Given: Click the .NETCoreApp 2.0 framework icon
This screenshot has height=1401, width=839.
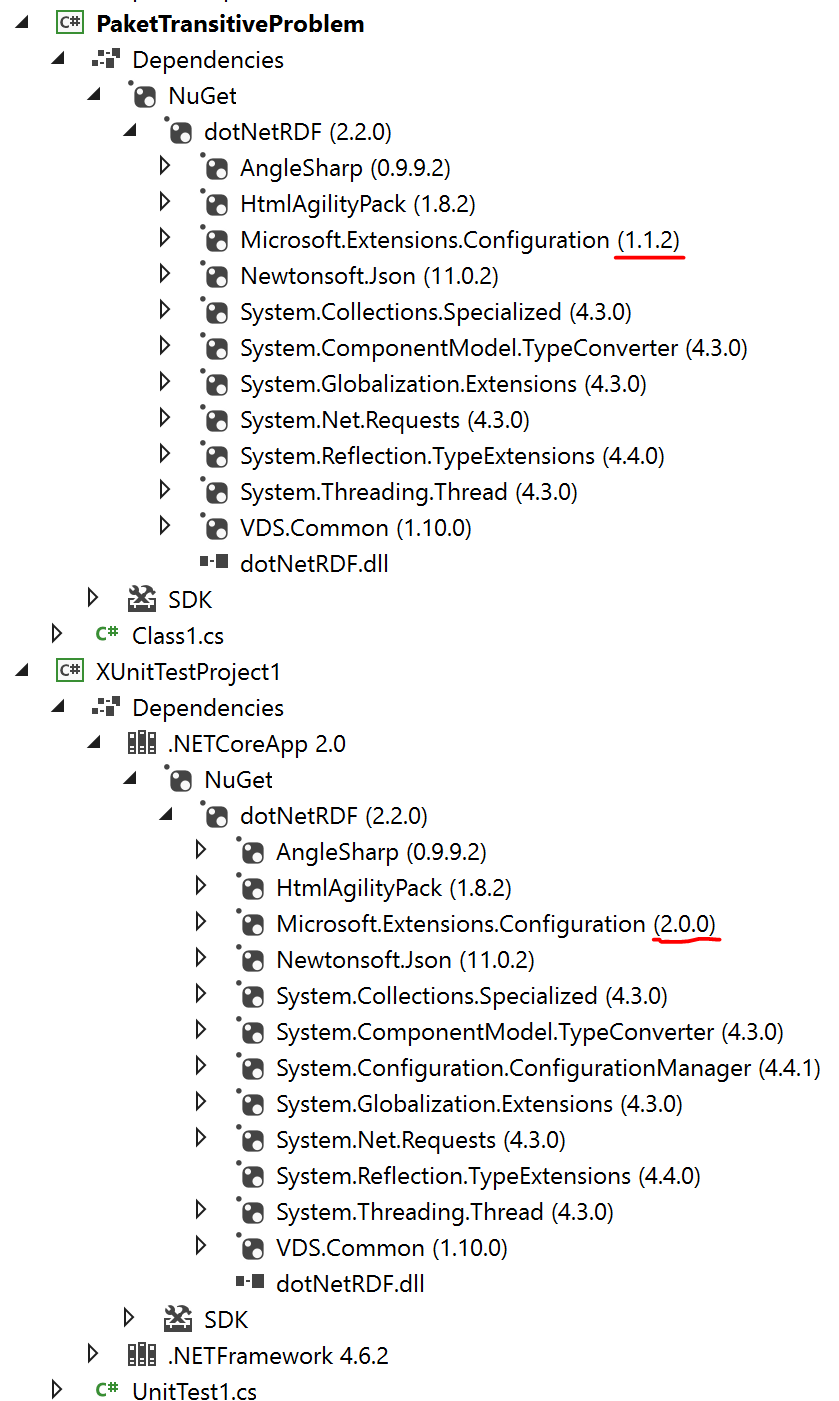Looking at the screenshot, I should coord(143,743).
